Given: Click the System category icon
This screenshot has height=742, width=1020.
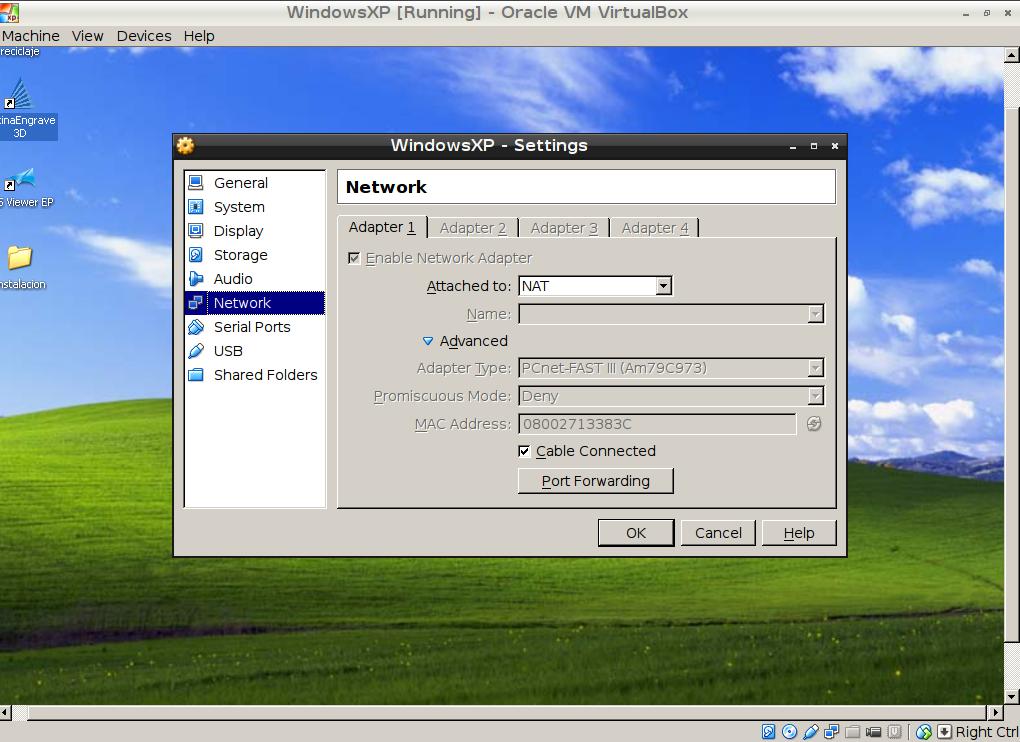Looking at the screenshot, I should [196, 207].
